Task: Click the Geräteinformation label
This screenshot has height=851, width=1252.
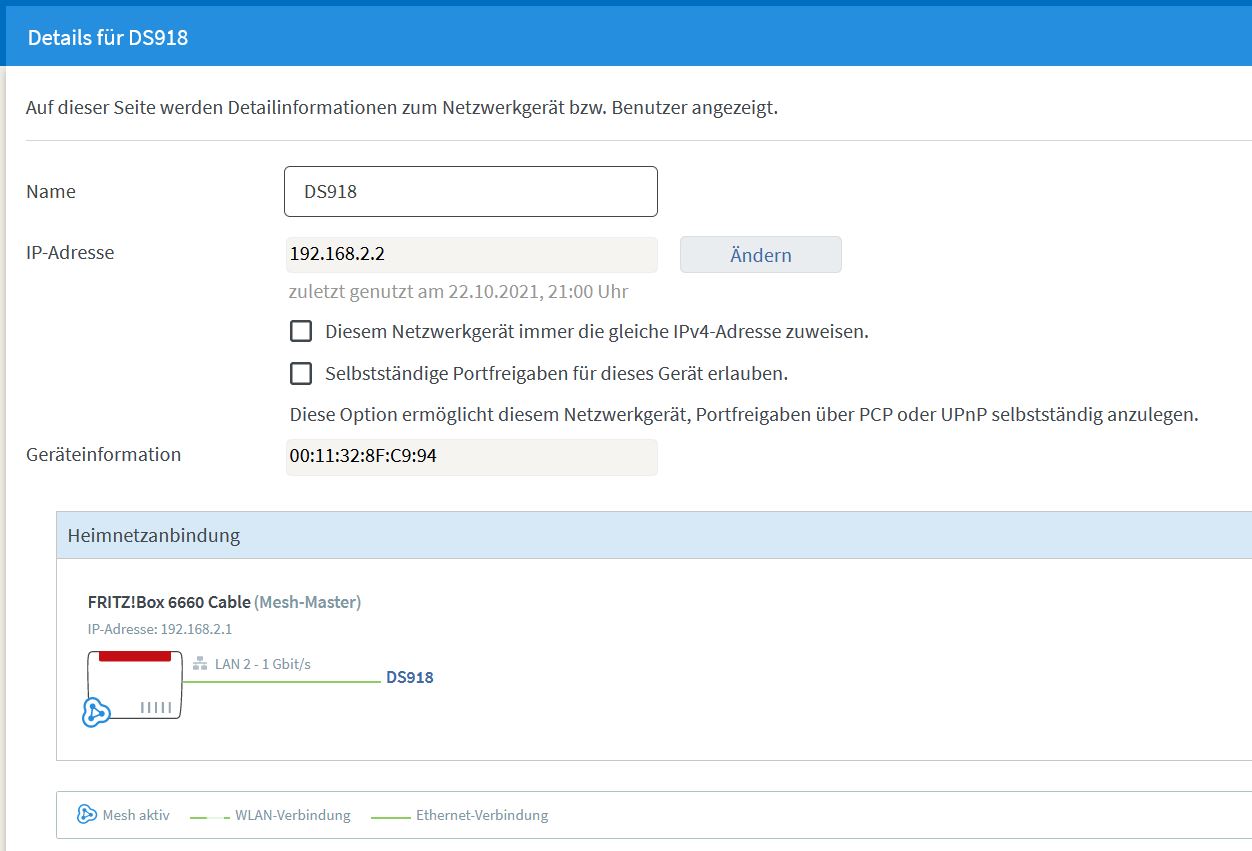Action: (x=104, y=454)
